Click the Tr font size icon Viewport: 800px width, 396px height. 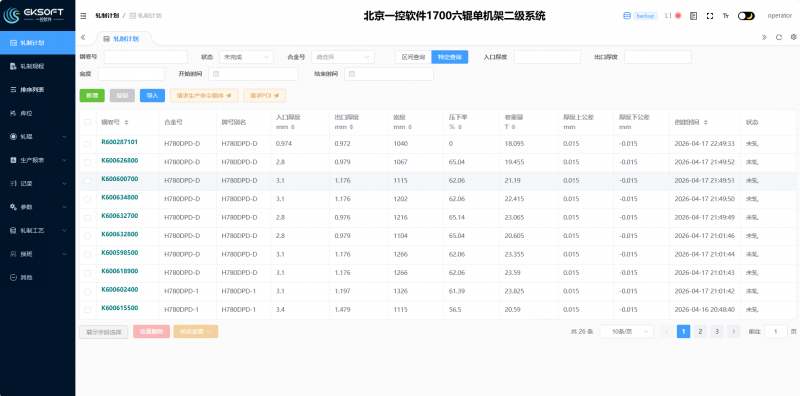(x=726, y=16)
